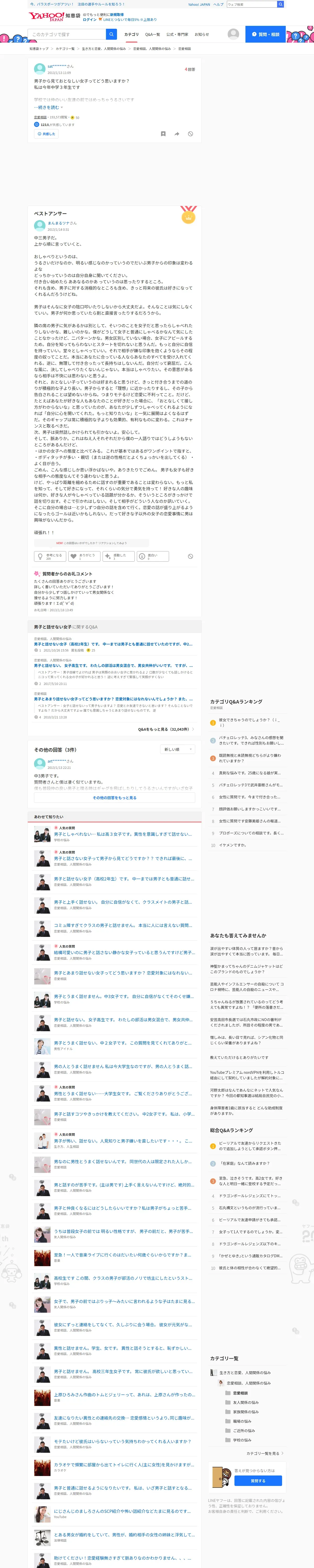Click the 感動した sparkle reaction
Image resolution: width=314 pixels, height=1568 pixels.
(x=118, y=556)
